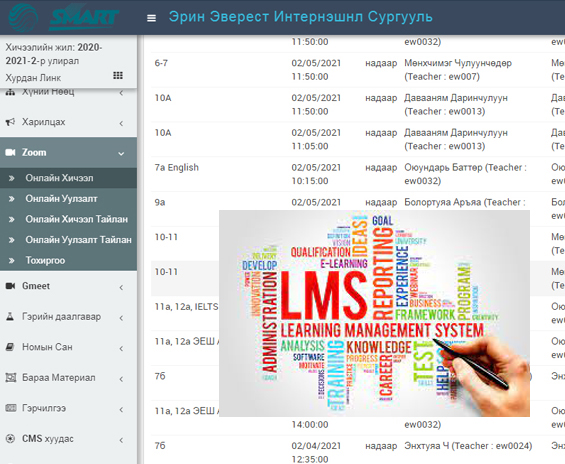
Task: Click the Хурдан Линк link
Action: pyautogui.click(x=33, y=78)
